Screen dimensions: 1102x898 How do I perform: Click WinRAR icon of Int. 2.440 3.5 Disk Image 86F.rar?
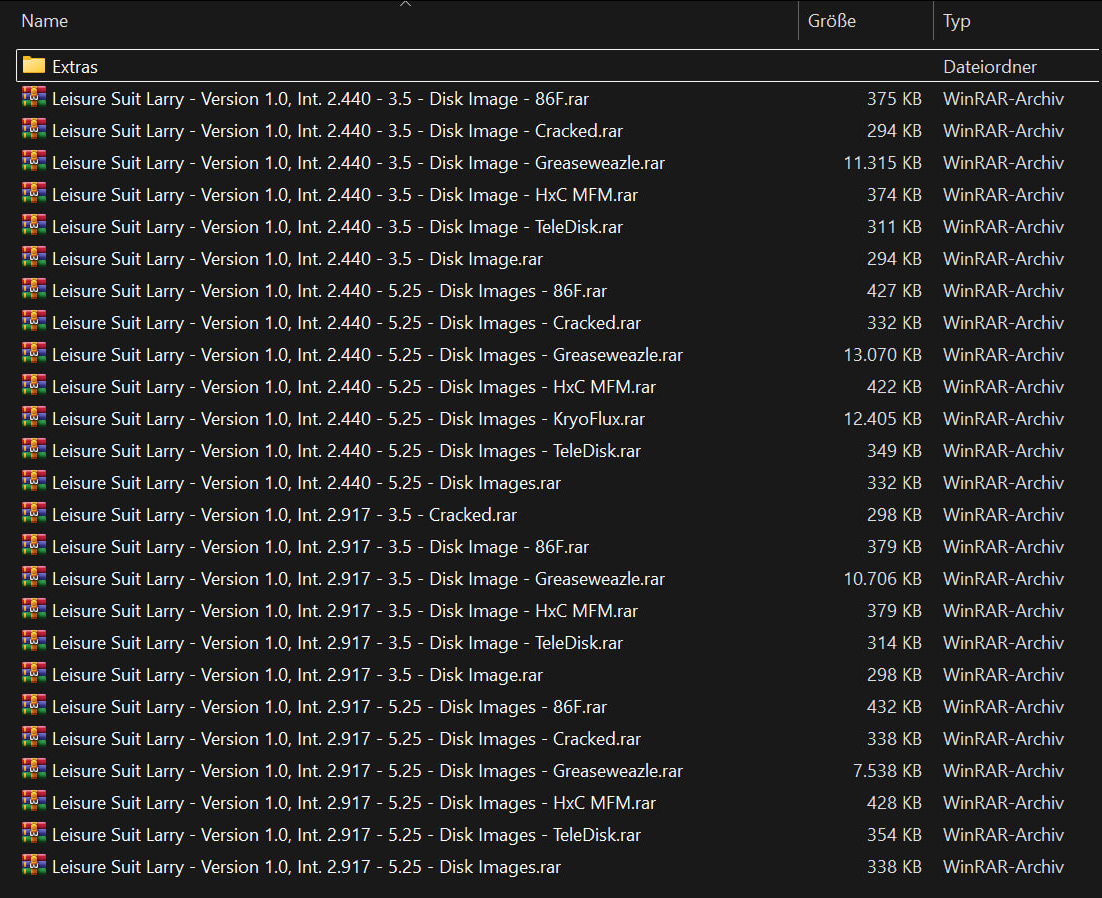pyautogui.click(x=34, y=98)
